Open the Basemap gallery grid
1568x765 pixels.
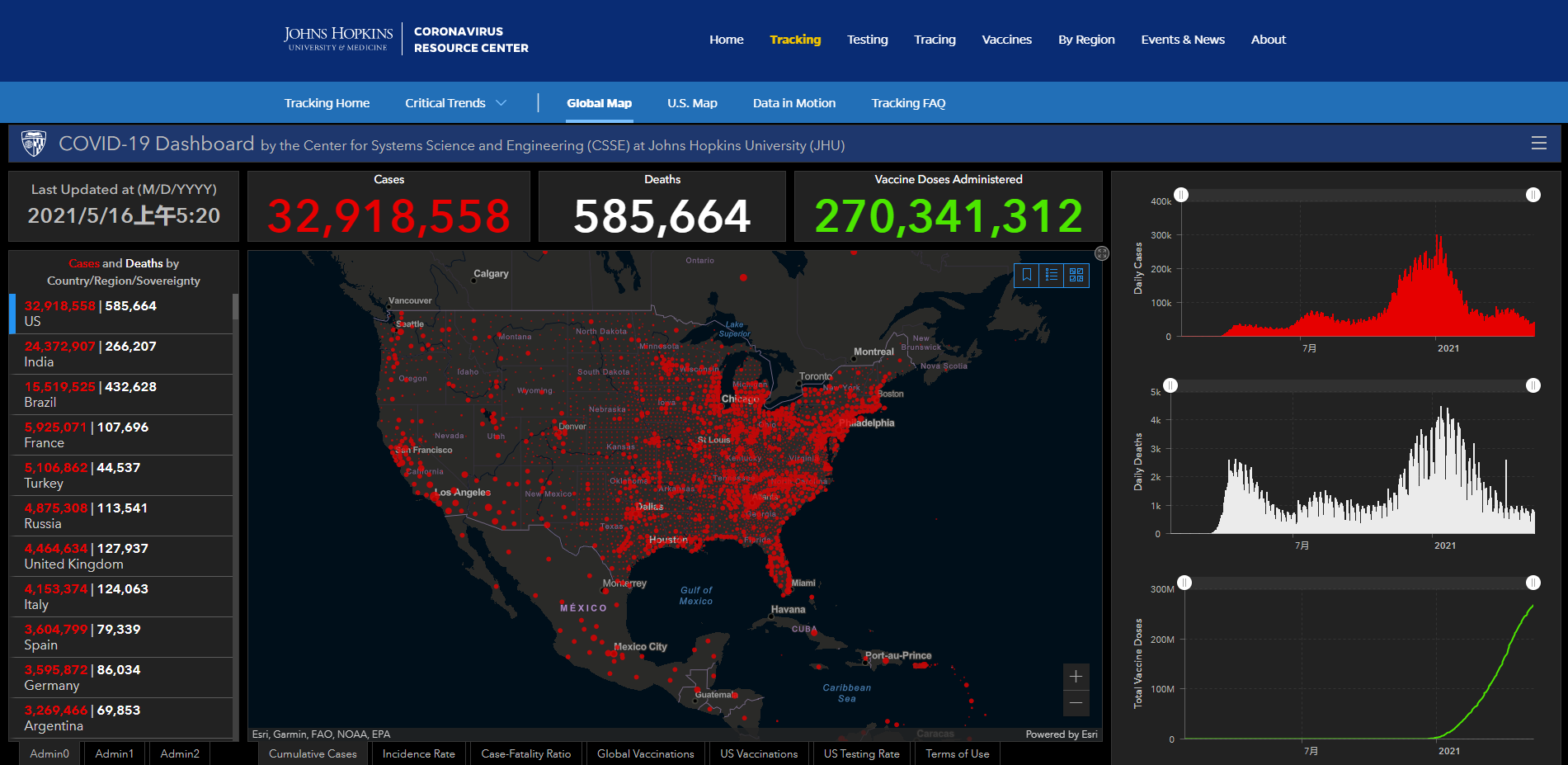(1076, 275)
